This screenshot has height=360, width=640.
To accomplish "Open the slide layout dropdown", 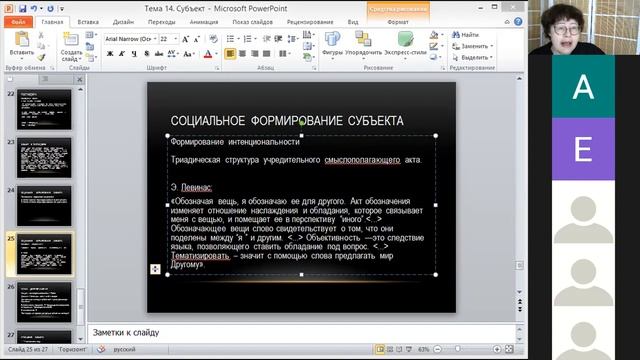I will point(91,35).
